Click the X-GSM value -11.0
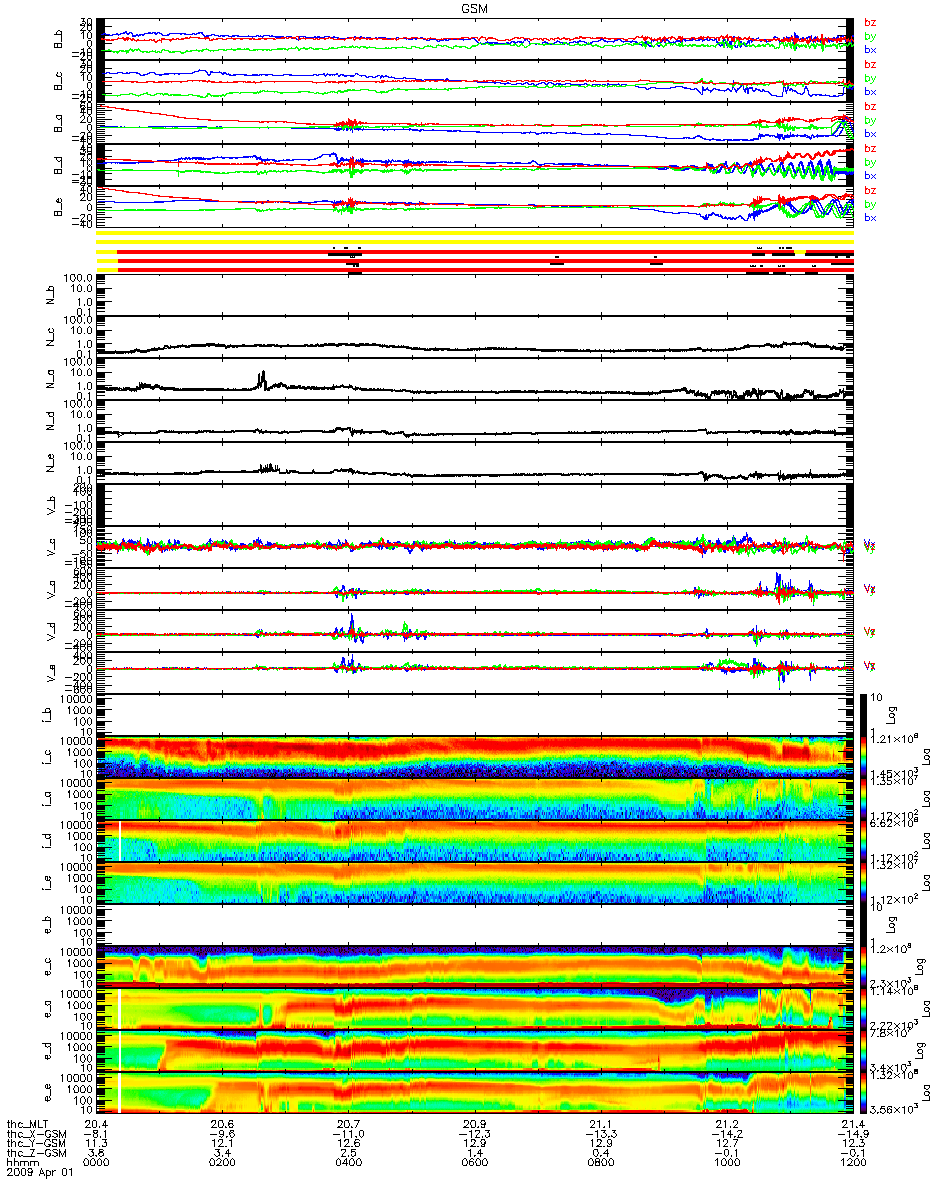 coord(347,1133)
